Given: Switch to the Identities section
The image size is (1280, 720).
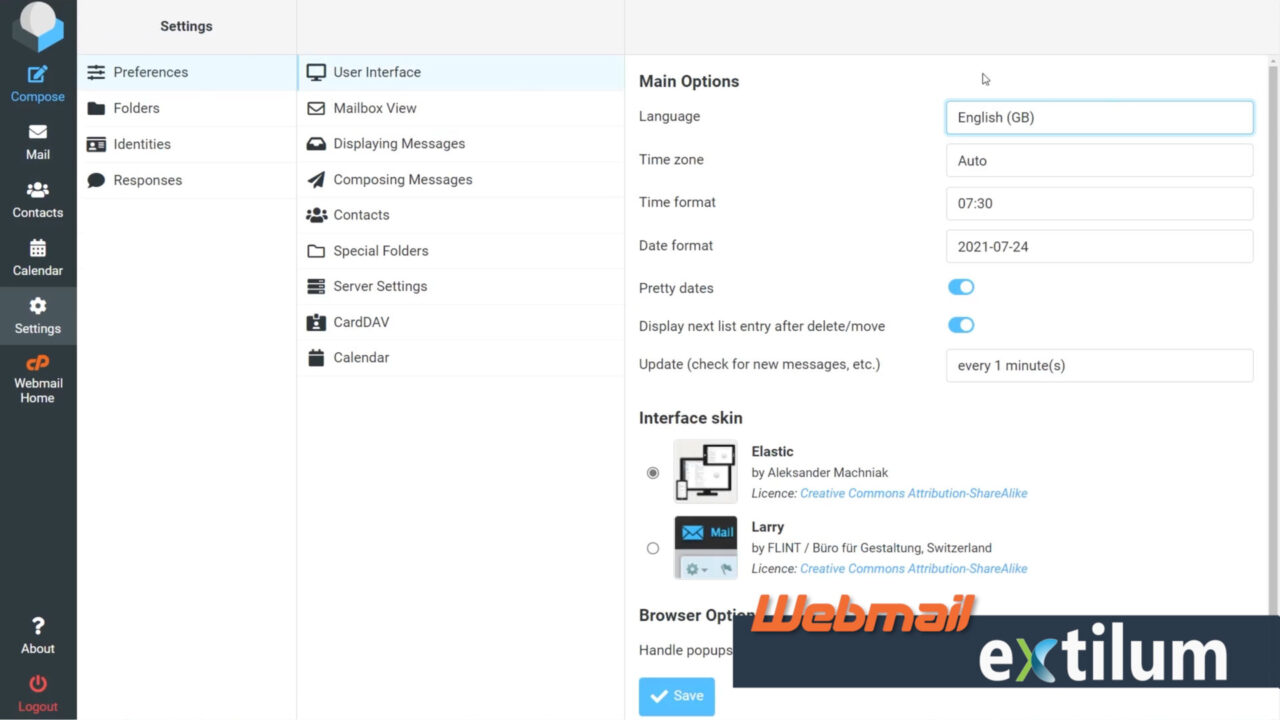Looking at the screenshot, I should point(140,144).
